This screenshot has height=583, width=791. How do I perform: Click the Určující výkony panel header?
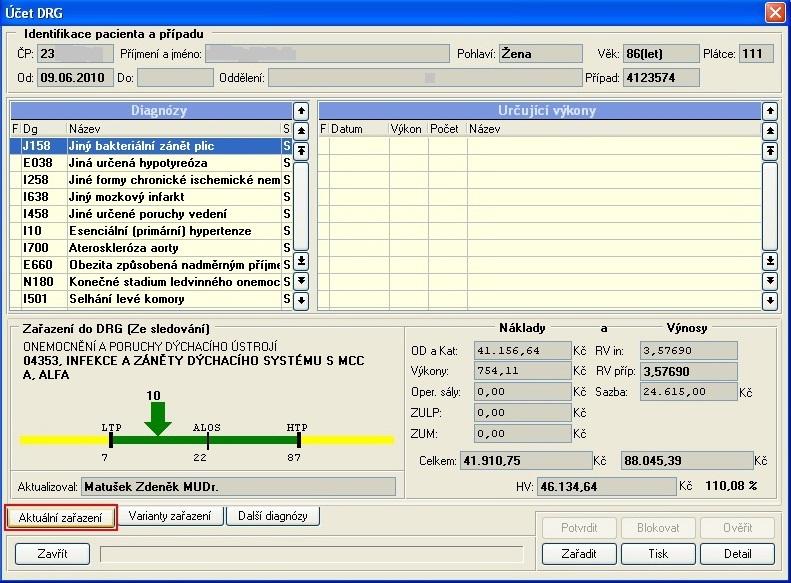(540, 110)
